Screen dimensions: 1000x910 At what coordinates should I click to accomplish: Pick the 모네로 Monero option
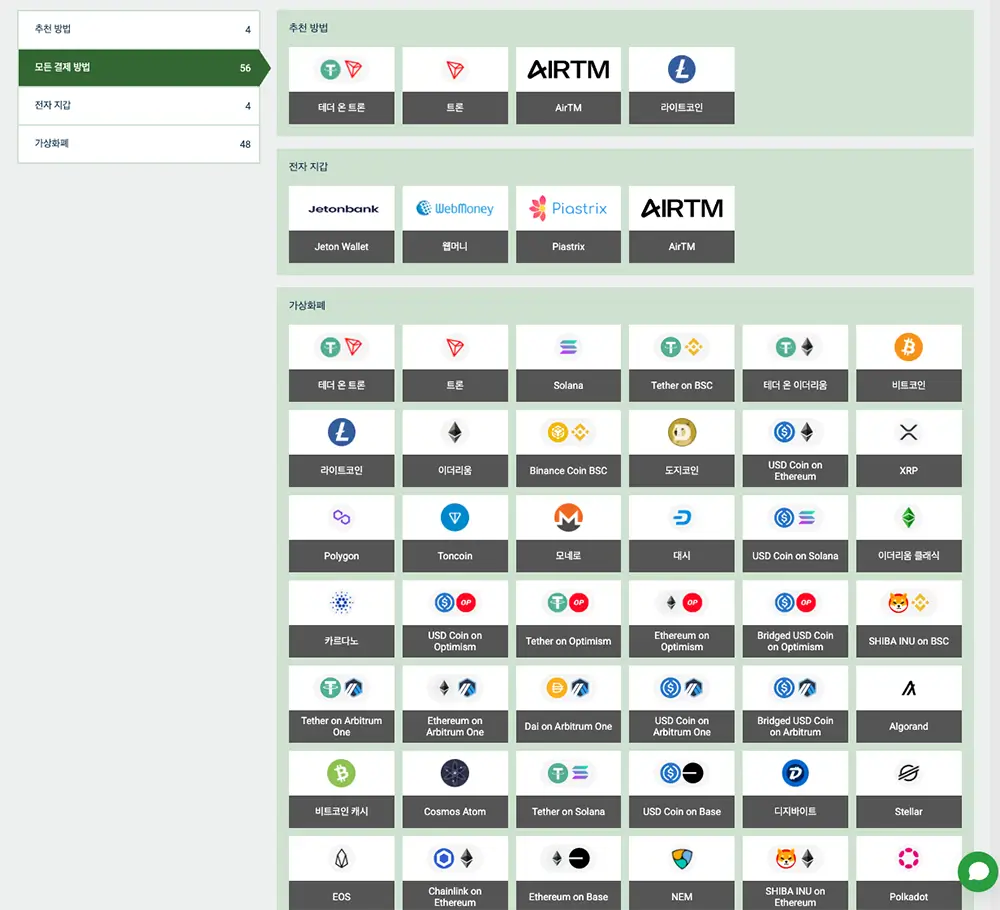(568, 534)
